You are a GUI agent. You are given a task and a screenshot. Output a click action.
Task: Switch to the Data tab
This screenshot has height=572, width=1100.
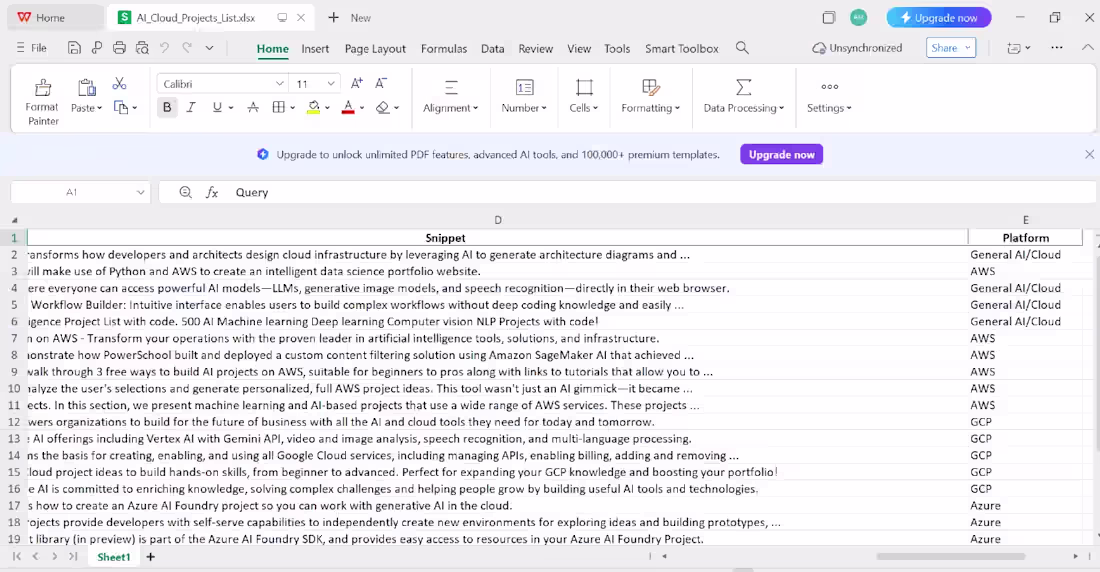[492, 48]
